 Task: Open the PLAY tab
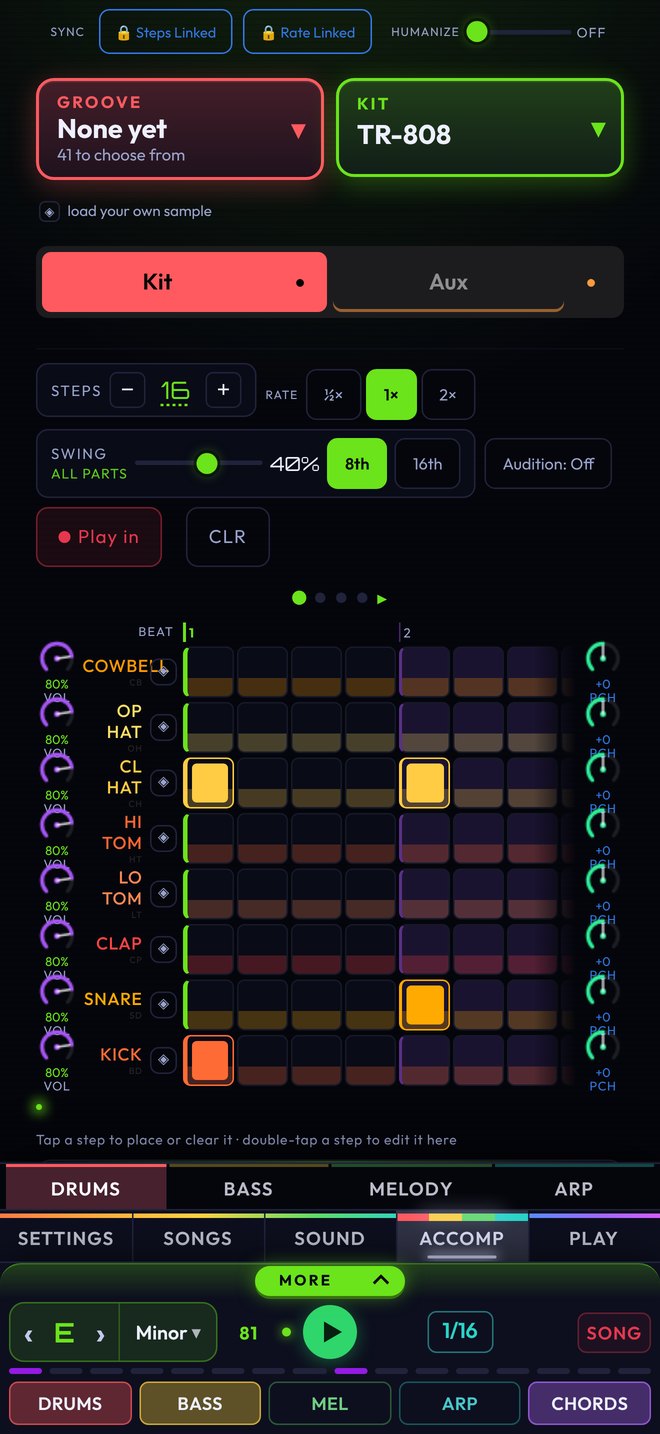click(593, 1238)
